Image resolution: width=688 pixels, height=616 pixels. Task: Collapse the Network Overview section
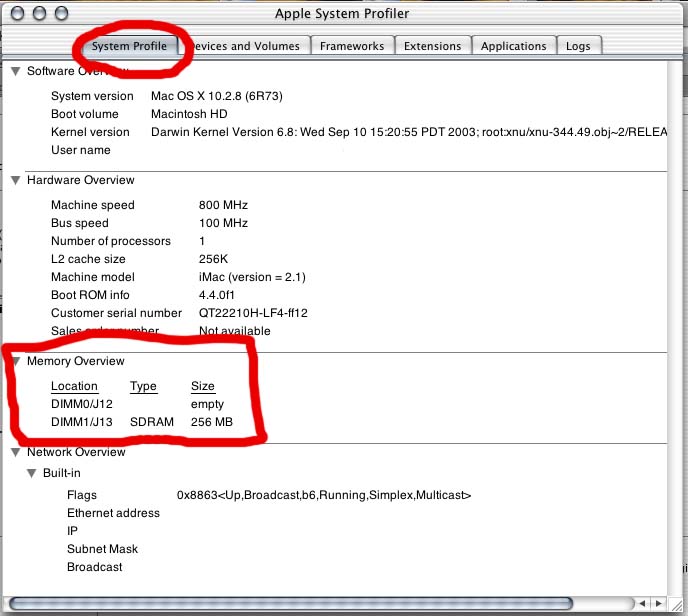(16, 452)
